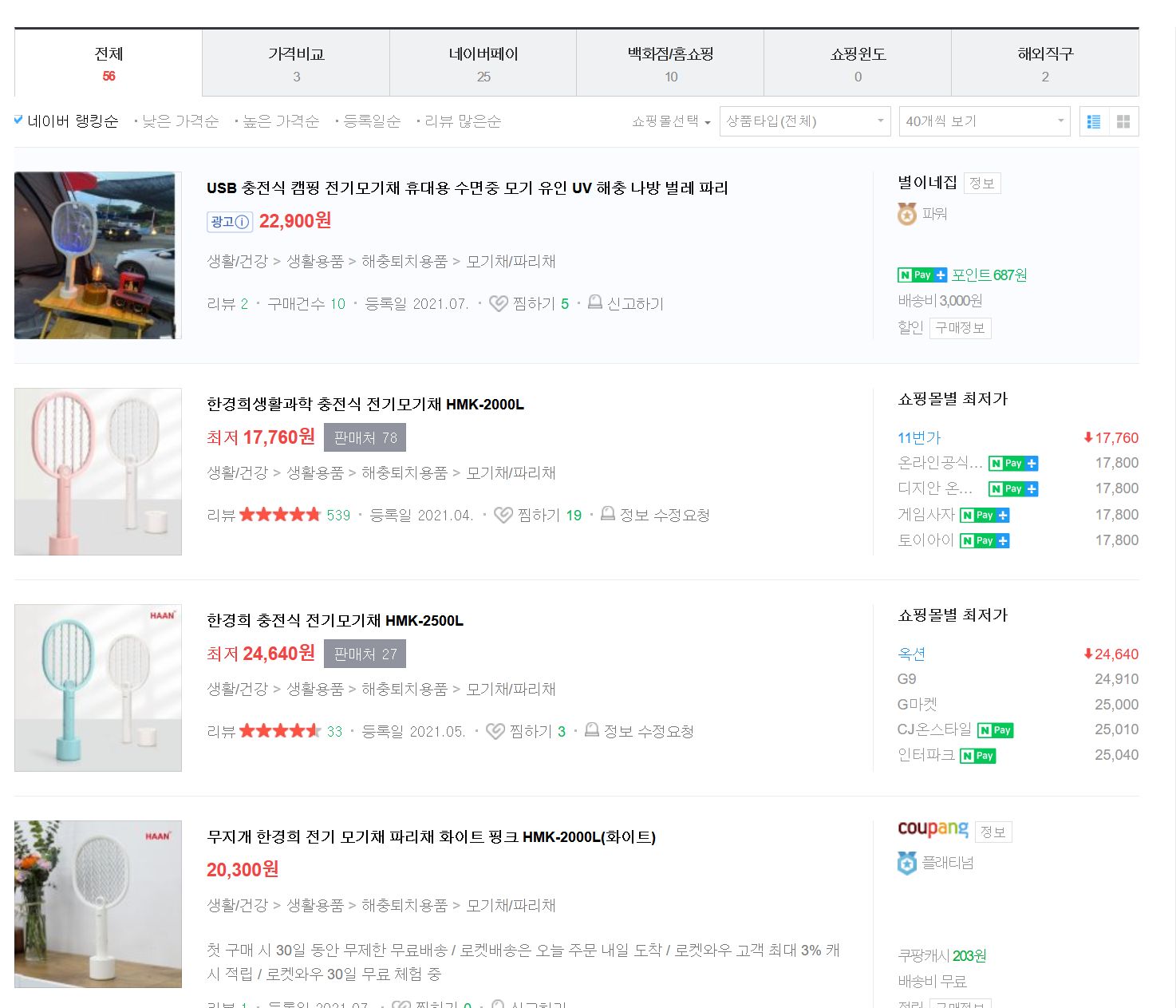Image resolution: width=1176 pixels, height=1008 pixels.
Task: Expand 판매처 78 seller list
Action: (x=365, y=437)
